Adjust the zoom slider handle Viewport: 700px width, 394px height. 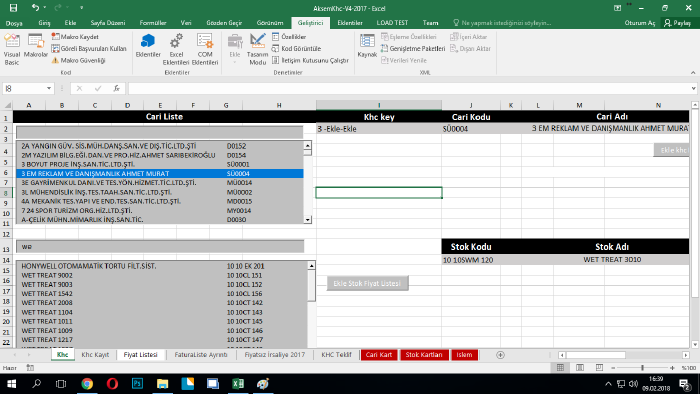tap(642, 368)
